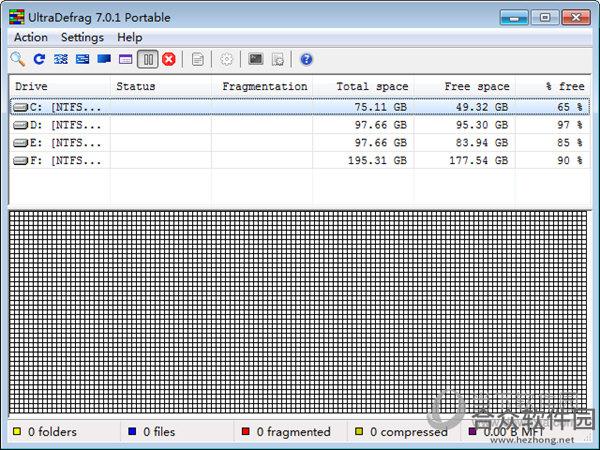Click the 0 files status entry

tap(159, 432)
